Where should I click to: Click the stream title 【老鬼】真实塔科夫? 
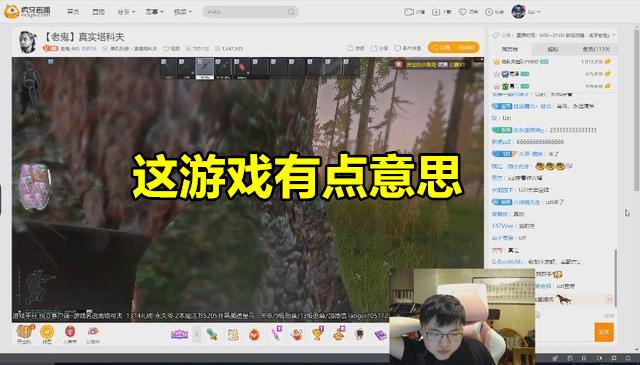tap(84, 37)
